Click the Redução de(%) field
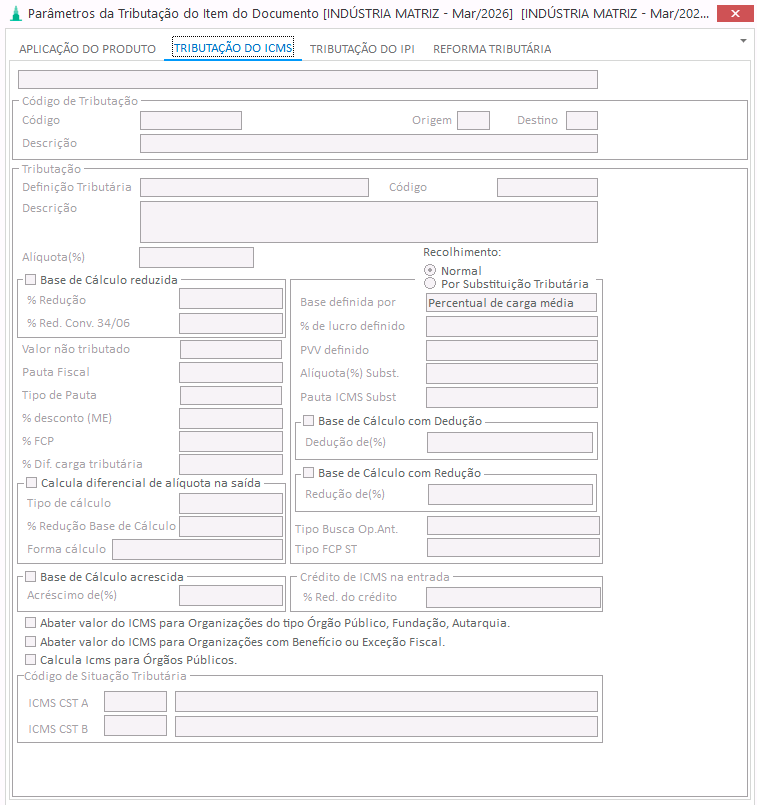757x805 pixels. (x=510, y=494)
